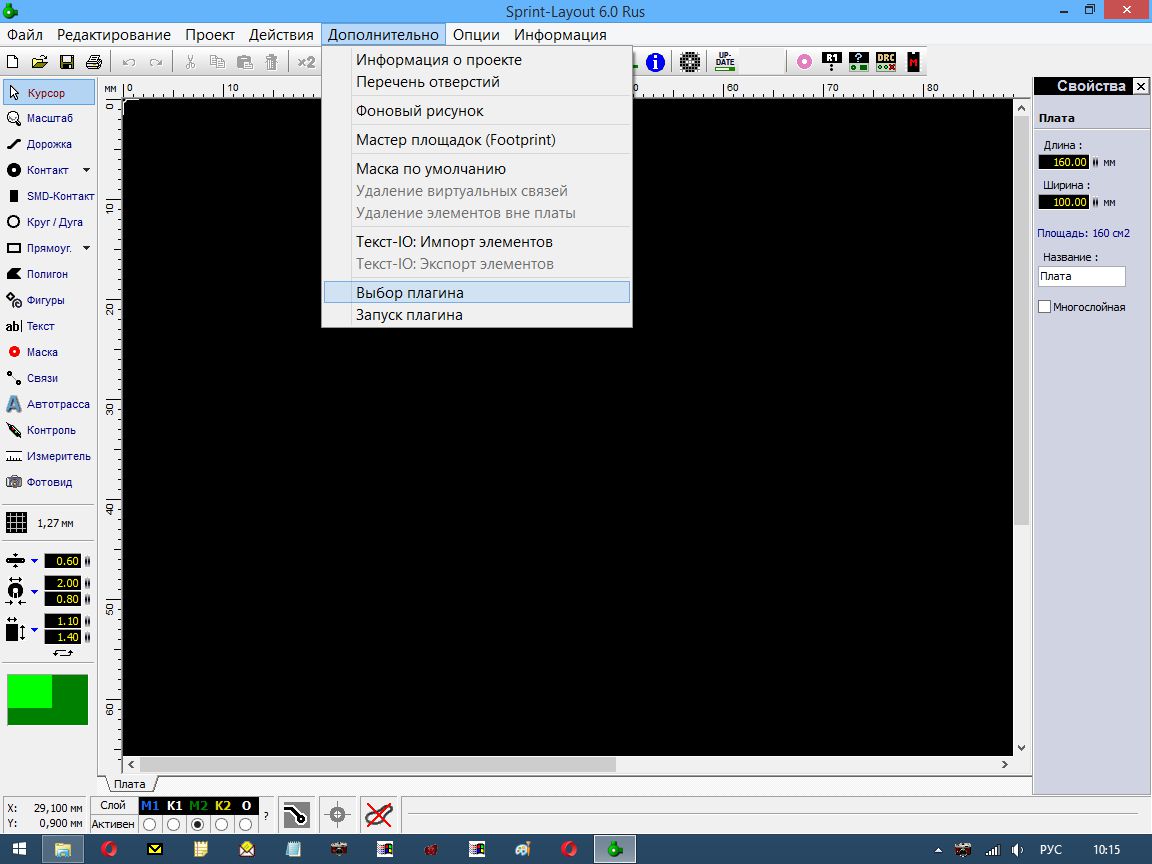Open Фотовид photo view
The height and width of the screenshot is (864, 1152).
pyautogui.click(x=48, y=482)
